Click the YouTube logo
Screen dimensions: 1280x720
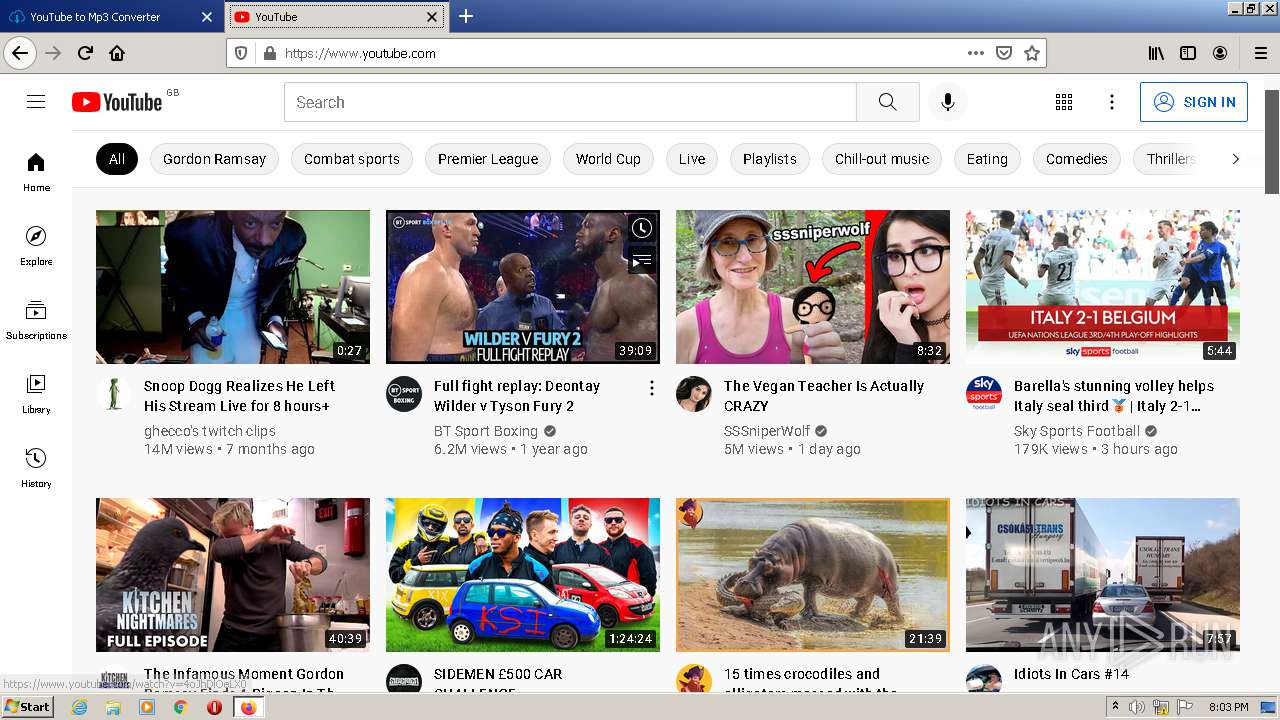click(x=117, y=102)
